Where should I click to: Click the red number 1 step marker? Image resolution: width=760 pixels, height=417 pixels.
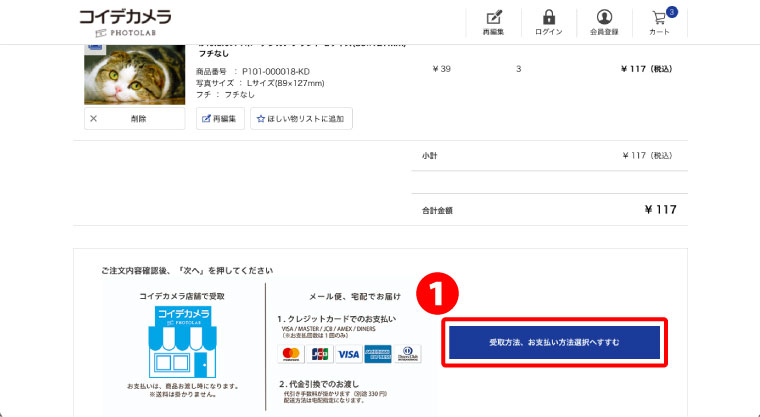(437, 294)
